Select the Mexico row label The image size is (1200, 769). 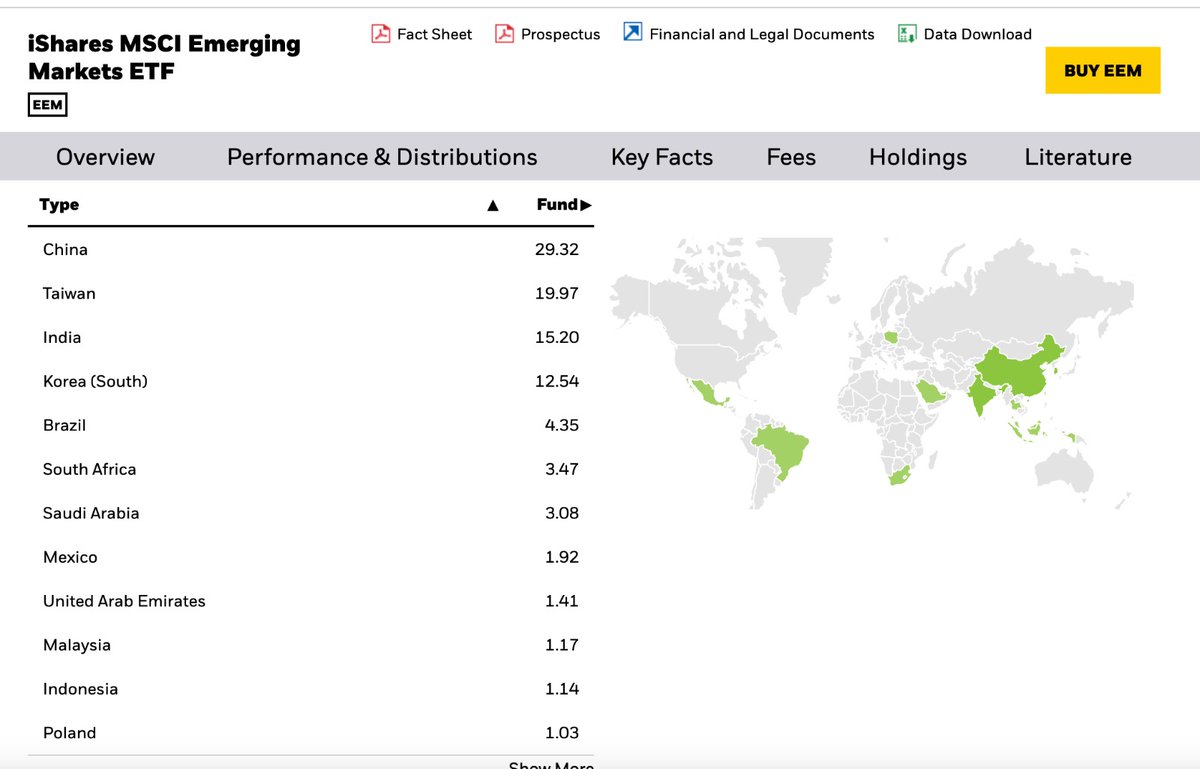[70, 557]
